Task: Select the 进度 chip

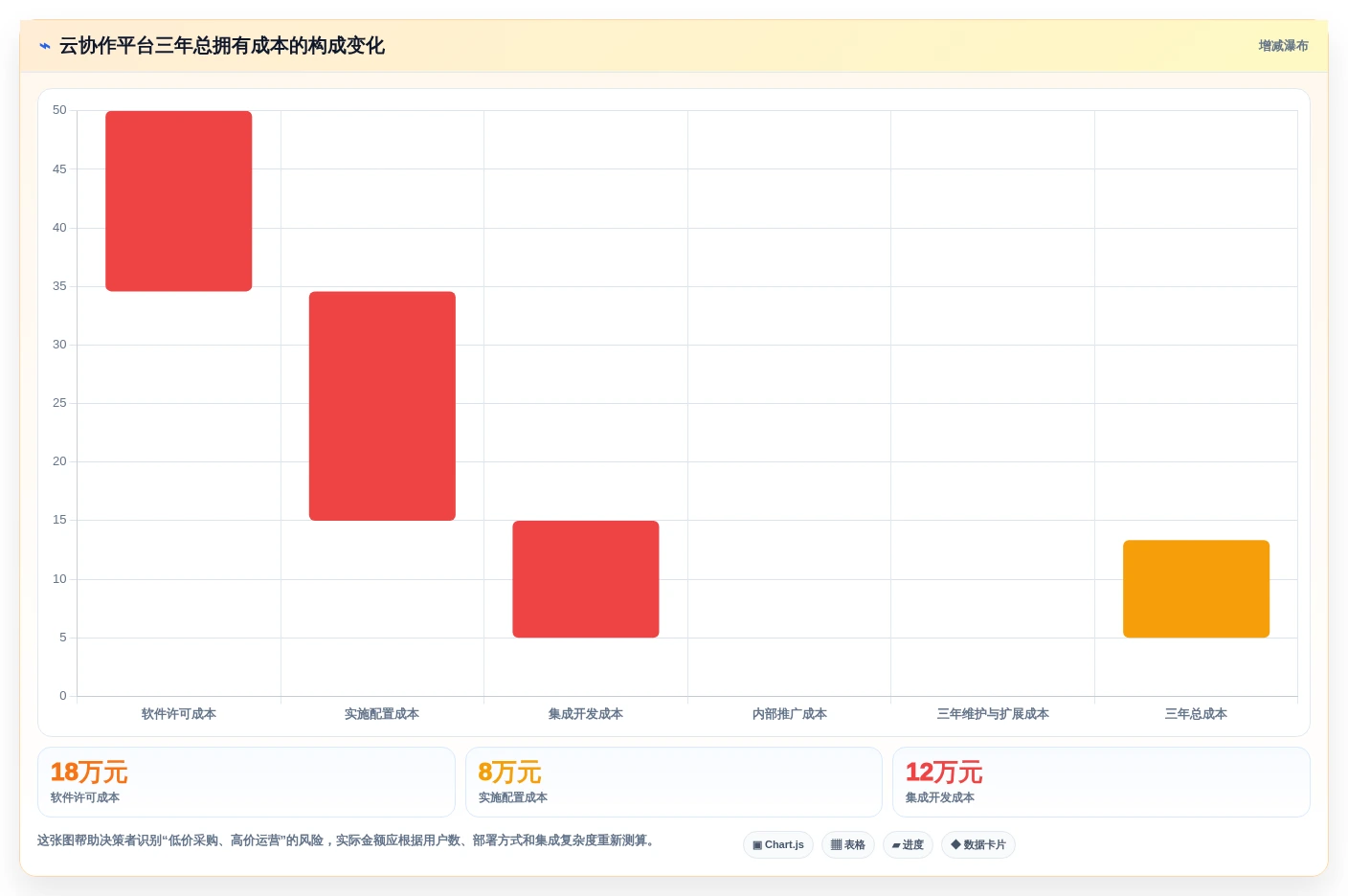Action: tap(908, 844)
